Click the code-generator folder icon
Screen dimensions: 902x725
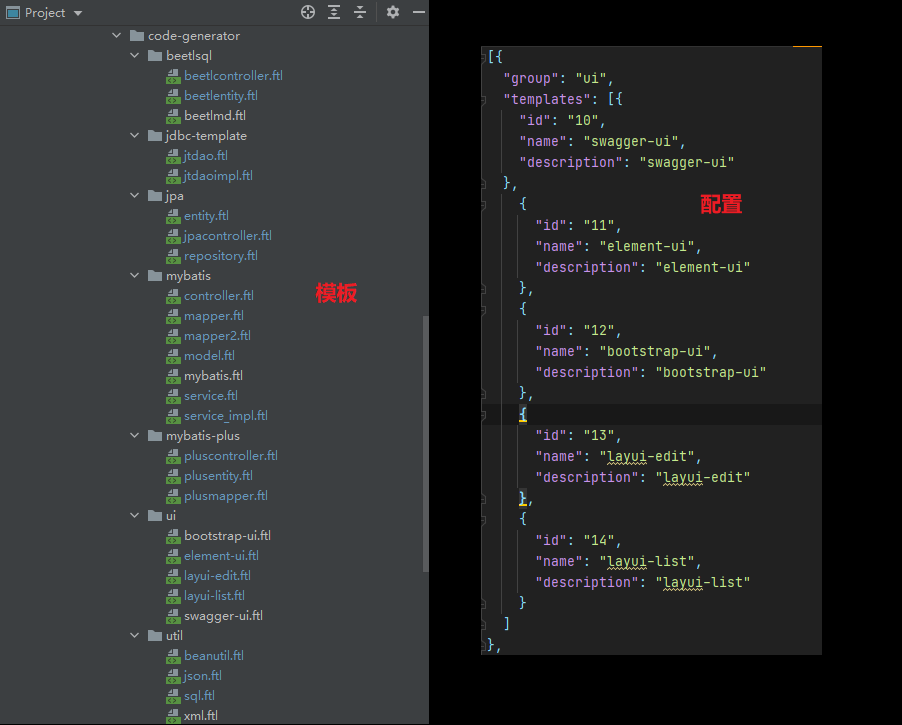click(x=137, y=36)
